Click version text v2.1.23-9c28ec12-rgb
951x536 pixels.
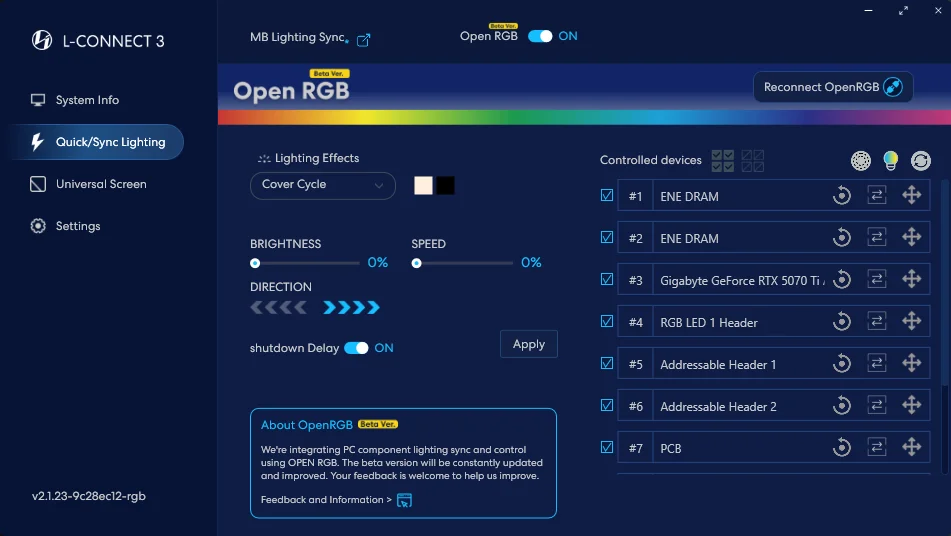click(x=89, y=496)
